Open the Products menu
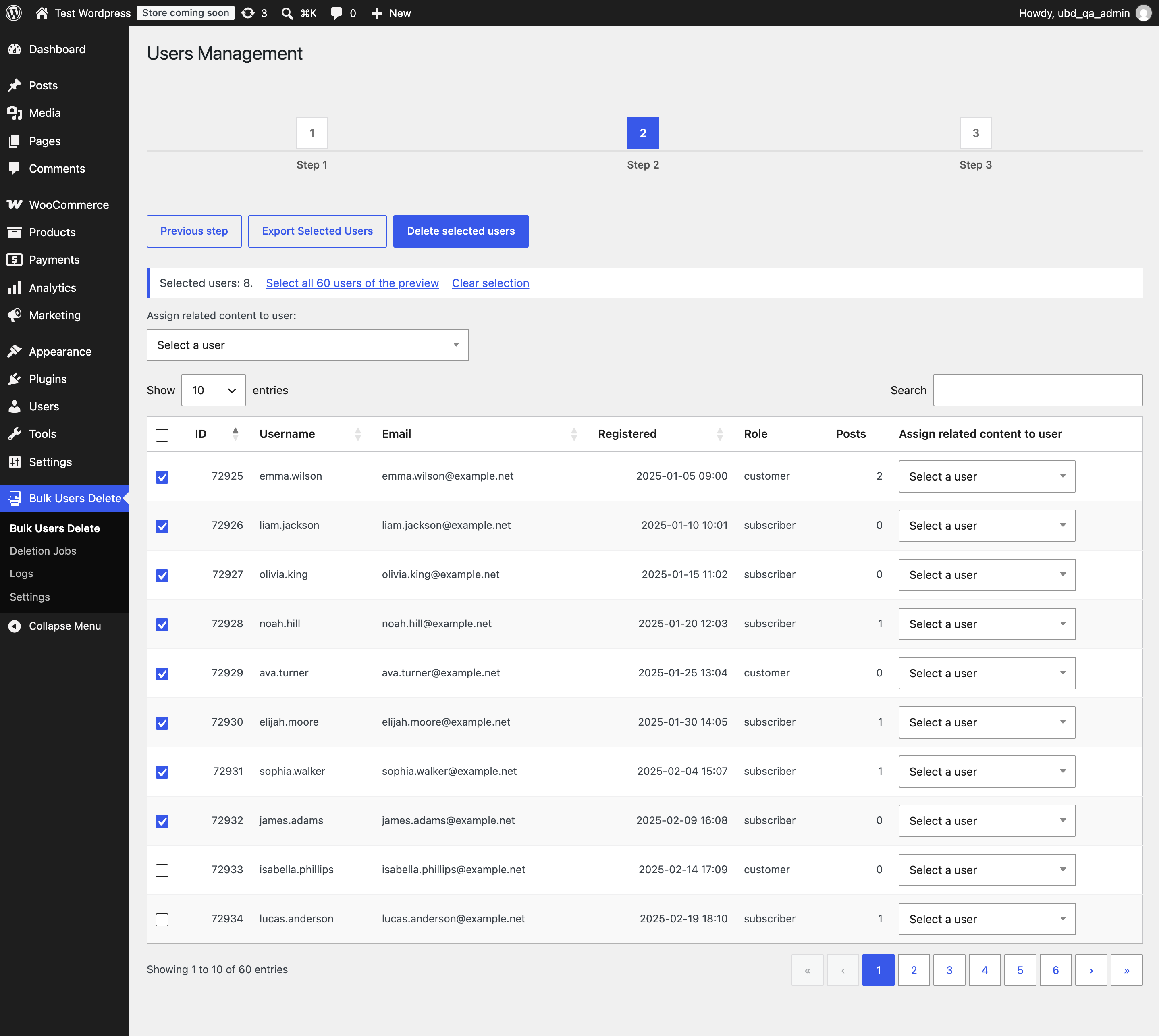1159x1036 pixels. [x=64, y=232]
